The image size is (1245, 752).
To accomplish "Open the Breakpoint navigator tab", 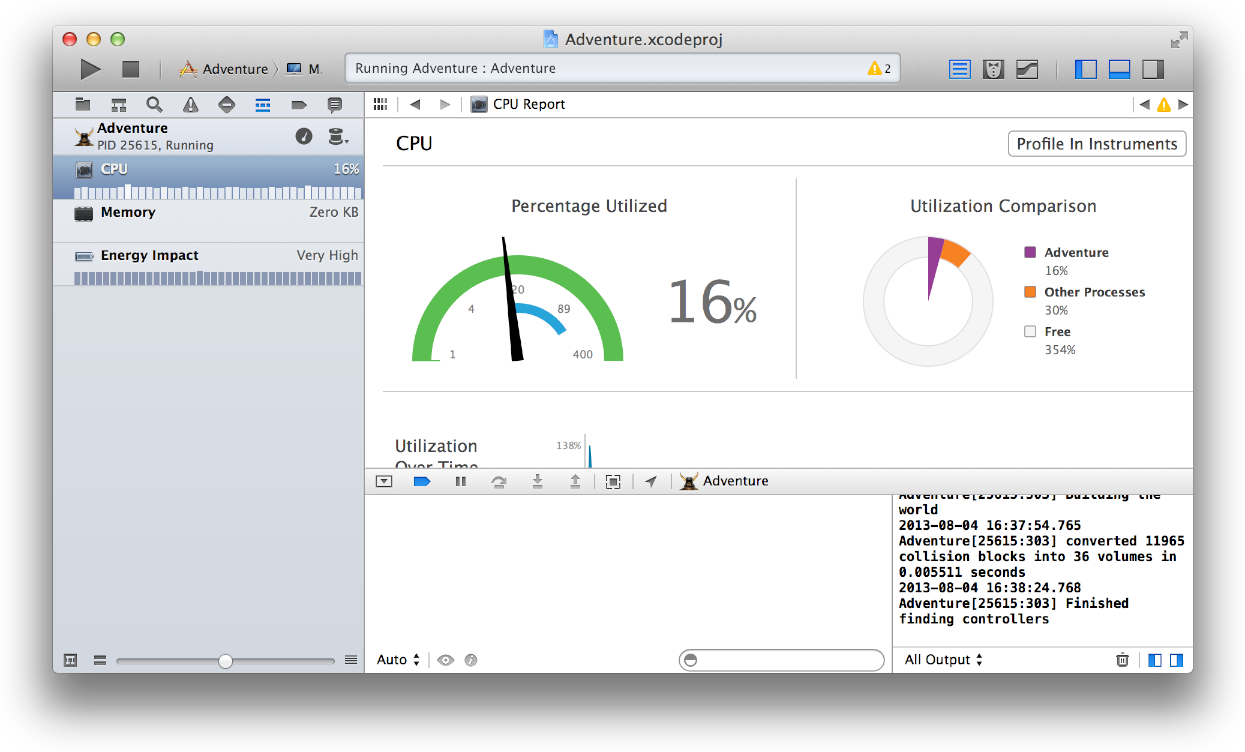I will (x=298, y=104).
